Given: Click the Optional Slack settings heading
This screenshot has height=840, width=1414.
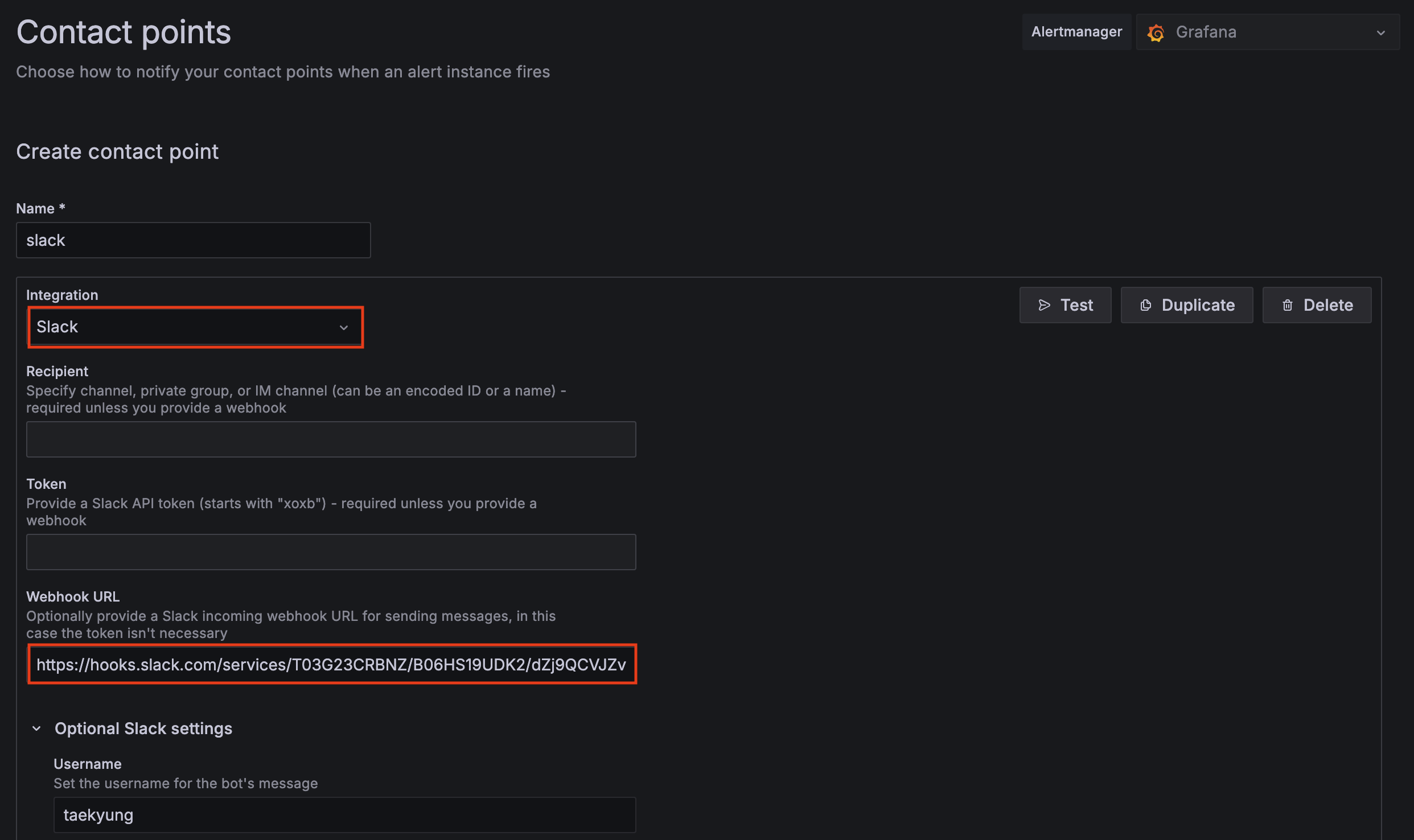Looking at the screenshot, I should (143, 728).
